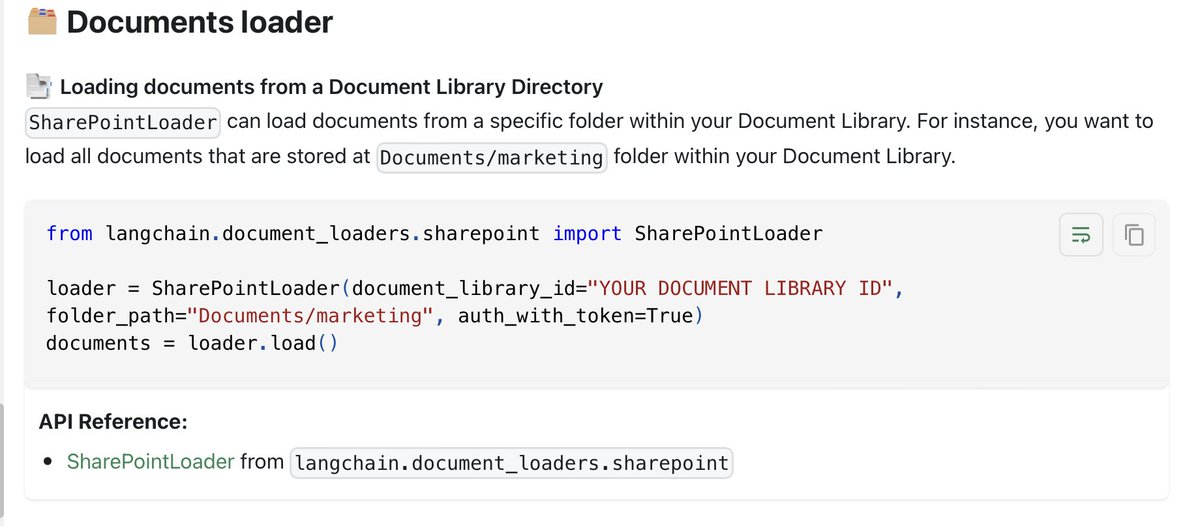Click the 'langchain.document_loaders.sharepoint' inline code in API Reference
The width and height of the screenshot is (1200, 526).
click(x=511, y=463)
